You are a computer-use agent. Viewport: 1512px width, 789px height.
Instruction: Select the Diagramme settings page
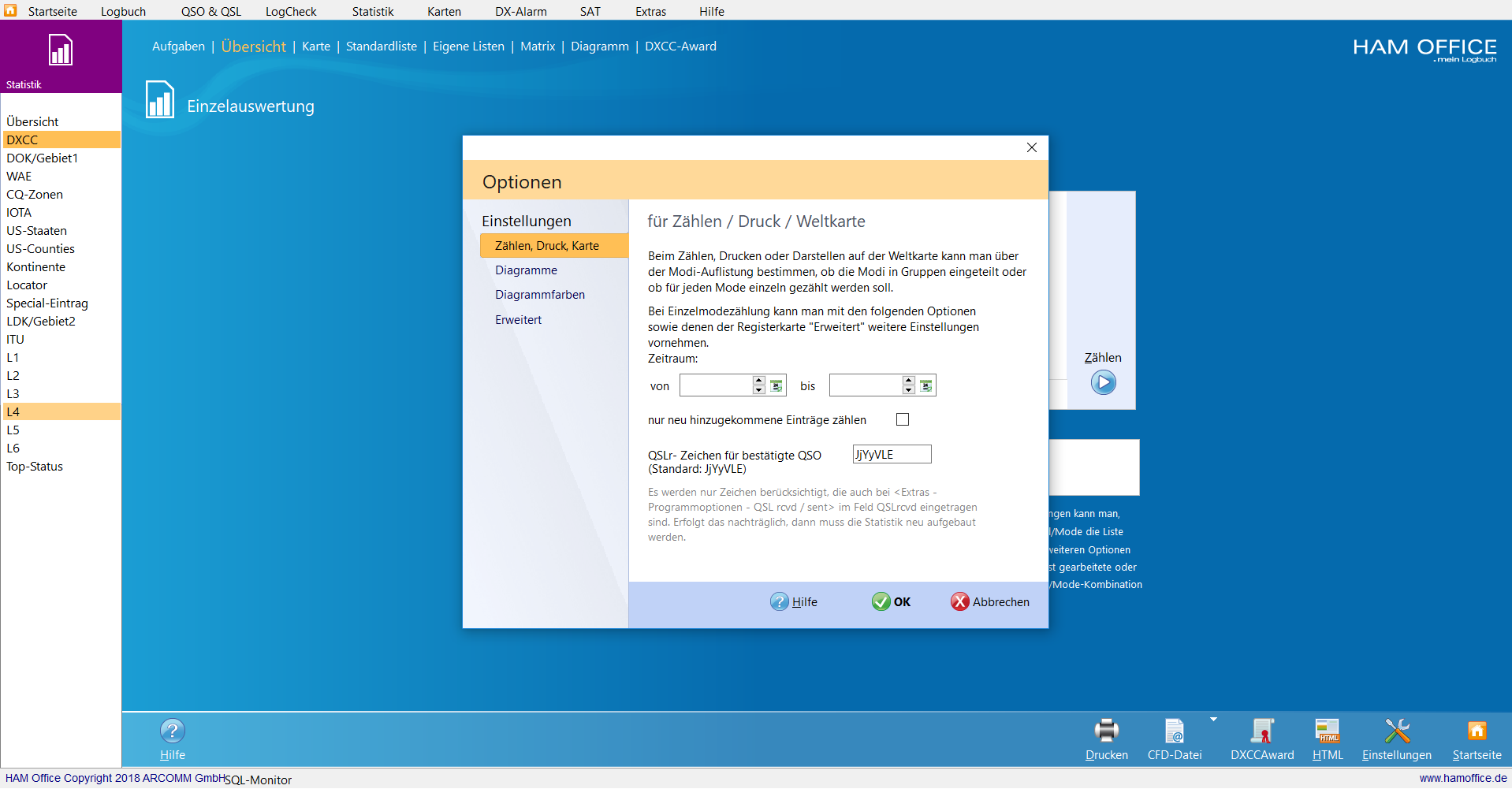526,270
